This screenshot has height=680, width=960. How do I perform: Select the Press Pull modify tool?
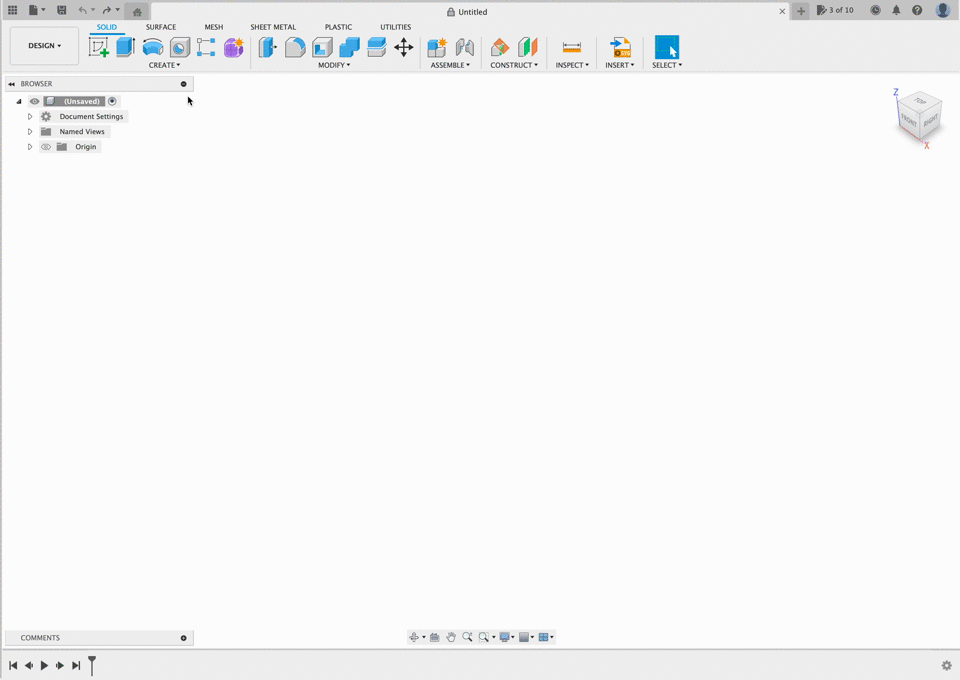pos(267,46)
